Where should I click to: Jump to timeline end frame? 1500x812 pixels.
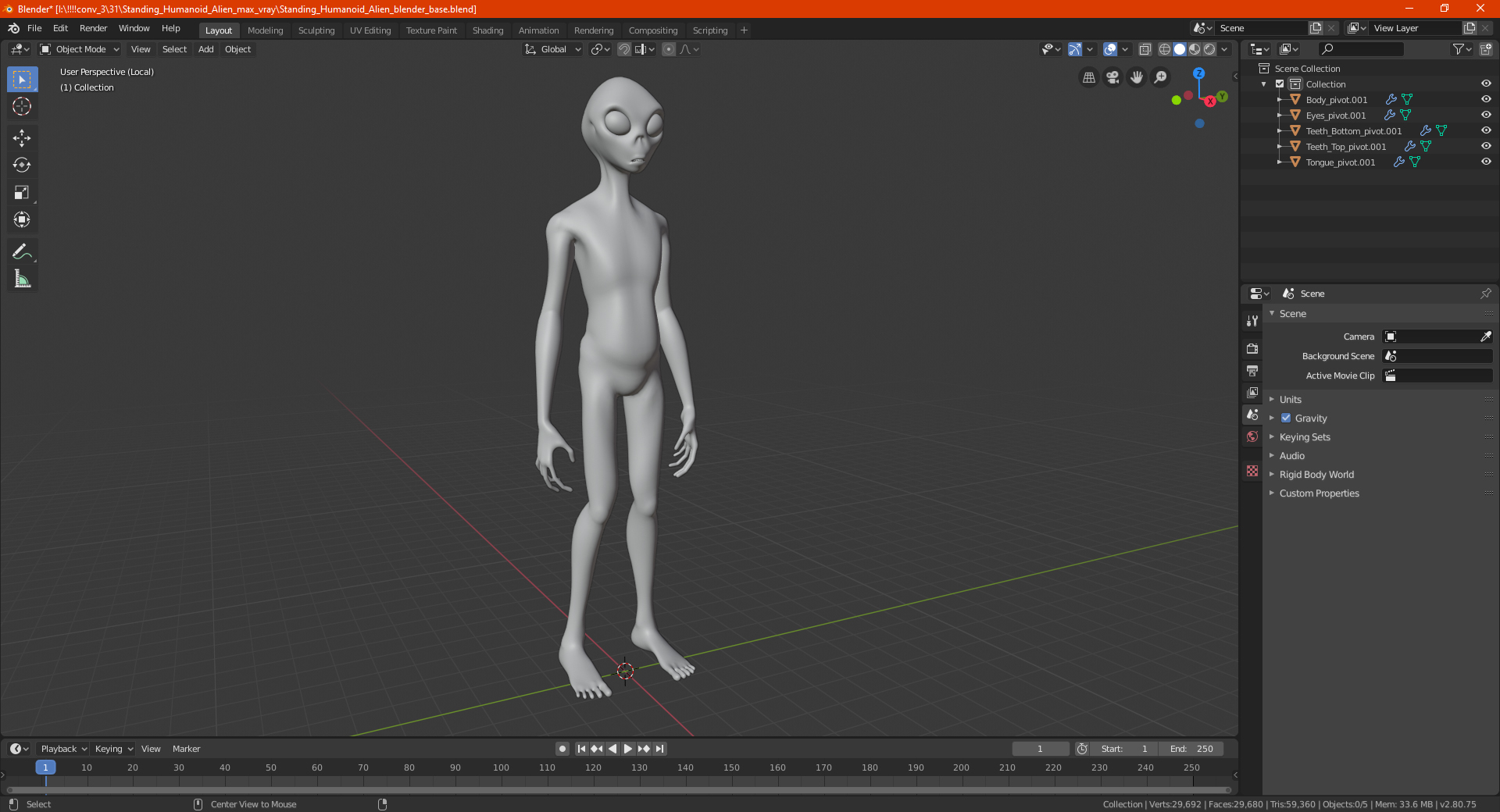pos(660,749)
